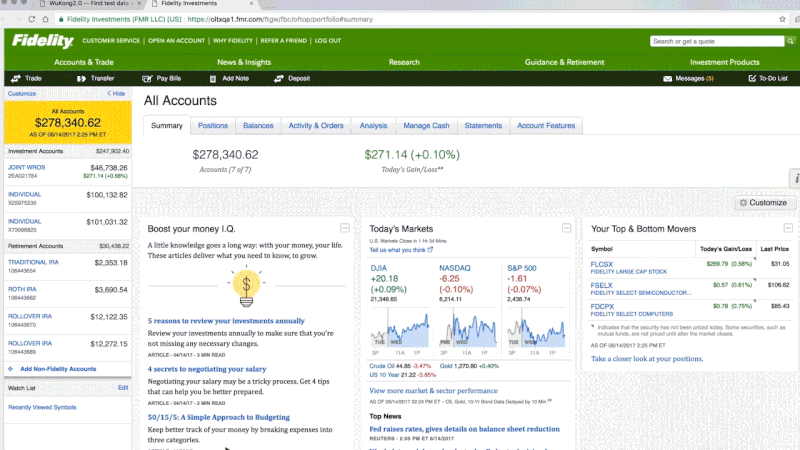800x450 pixels.
Task: Click the Pay Bills icon
Action: point(147,79)
